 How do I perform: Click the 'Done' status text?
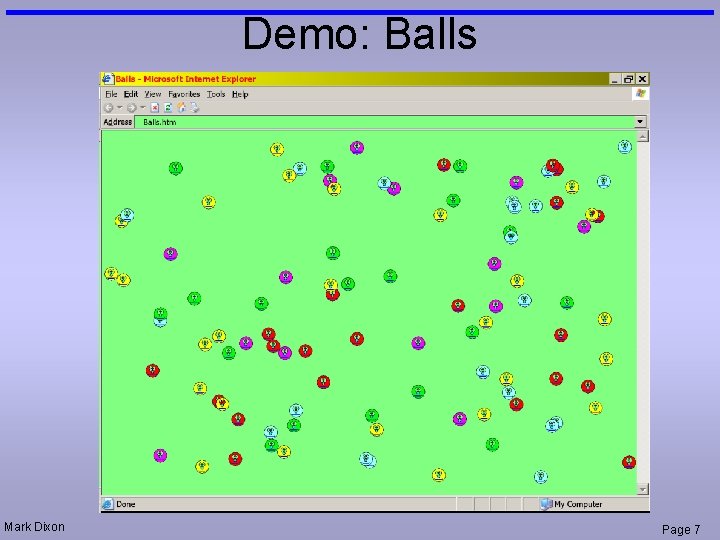126,504
